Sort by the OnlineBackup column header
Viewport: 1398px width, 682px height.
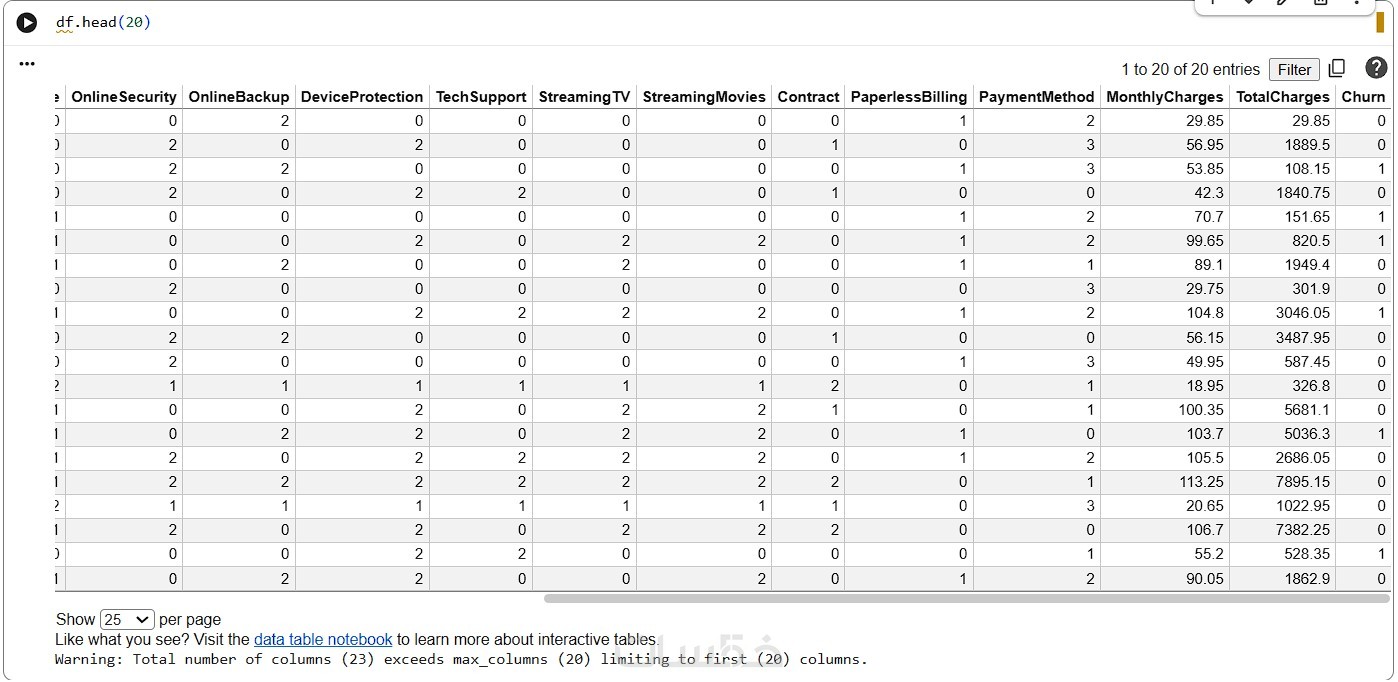coord(239,97)
